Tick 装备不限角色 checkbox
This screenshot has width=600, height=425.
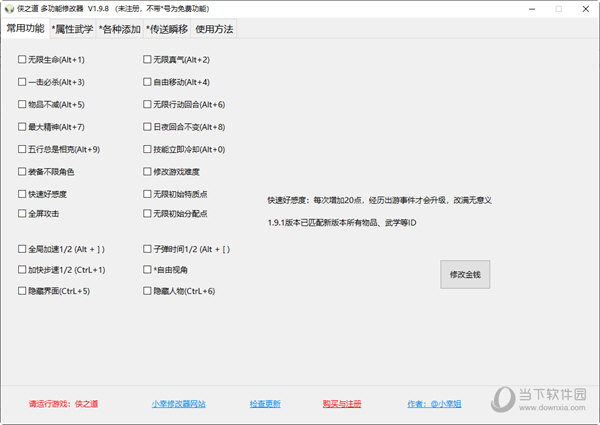22,171
